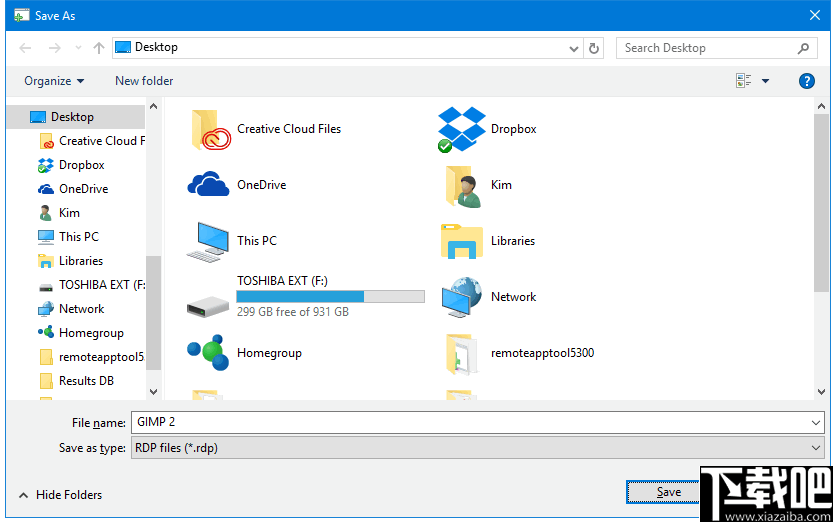Select TOSHIBA EXT in navigation pane
Screen dimensions: 835x522
coord(92,285)
